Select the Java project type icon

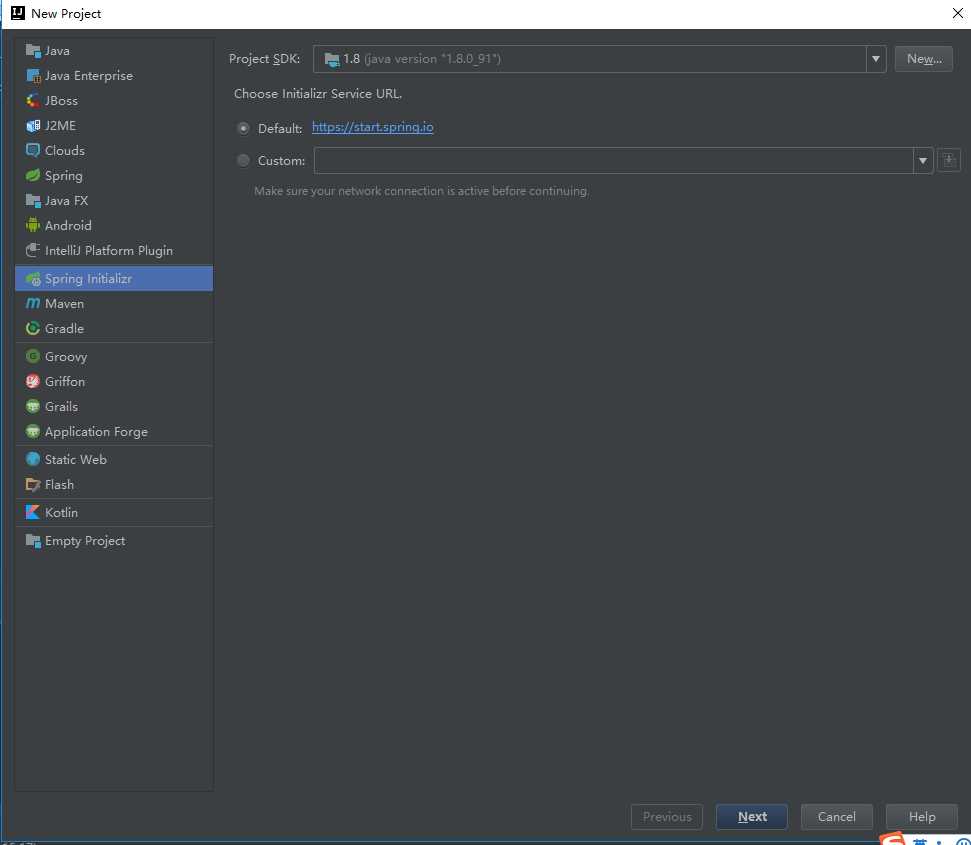pos(33,51)
